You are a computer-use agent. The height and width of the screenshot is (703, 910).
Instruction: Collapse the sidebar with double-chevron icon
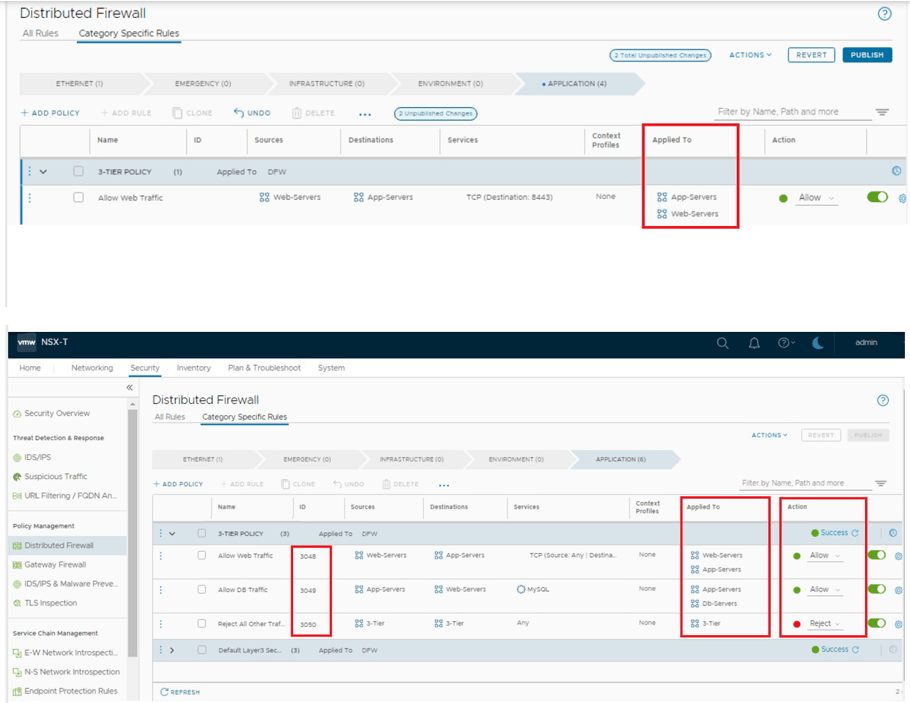[x=129, y=387]
